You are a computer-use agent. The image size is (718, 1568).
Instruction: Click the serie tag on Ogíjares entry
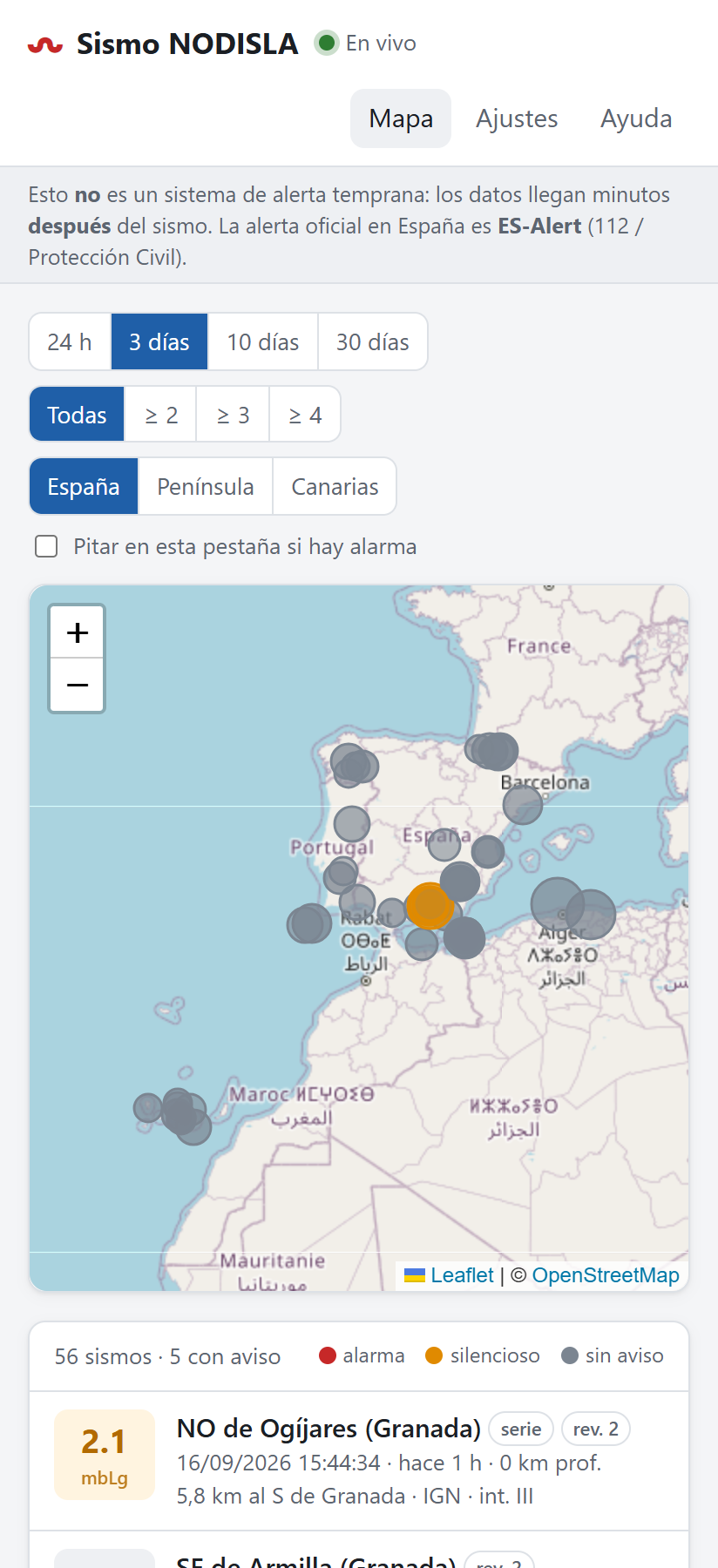coord(521,1429)
